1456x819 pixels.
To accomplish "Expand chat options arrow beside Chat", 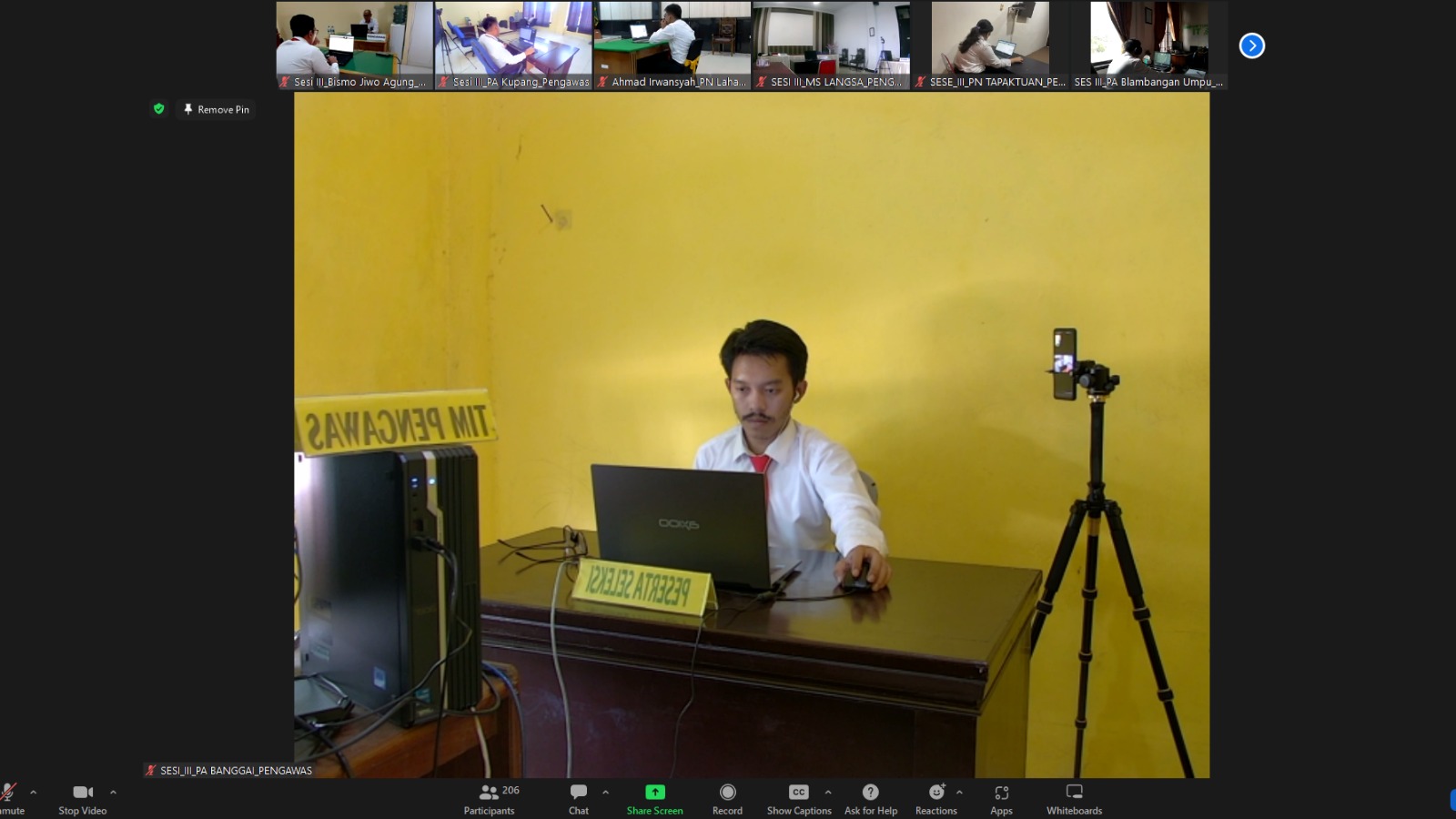I will point(605,793).
